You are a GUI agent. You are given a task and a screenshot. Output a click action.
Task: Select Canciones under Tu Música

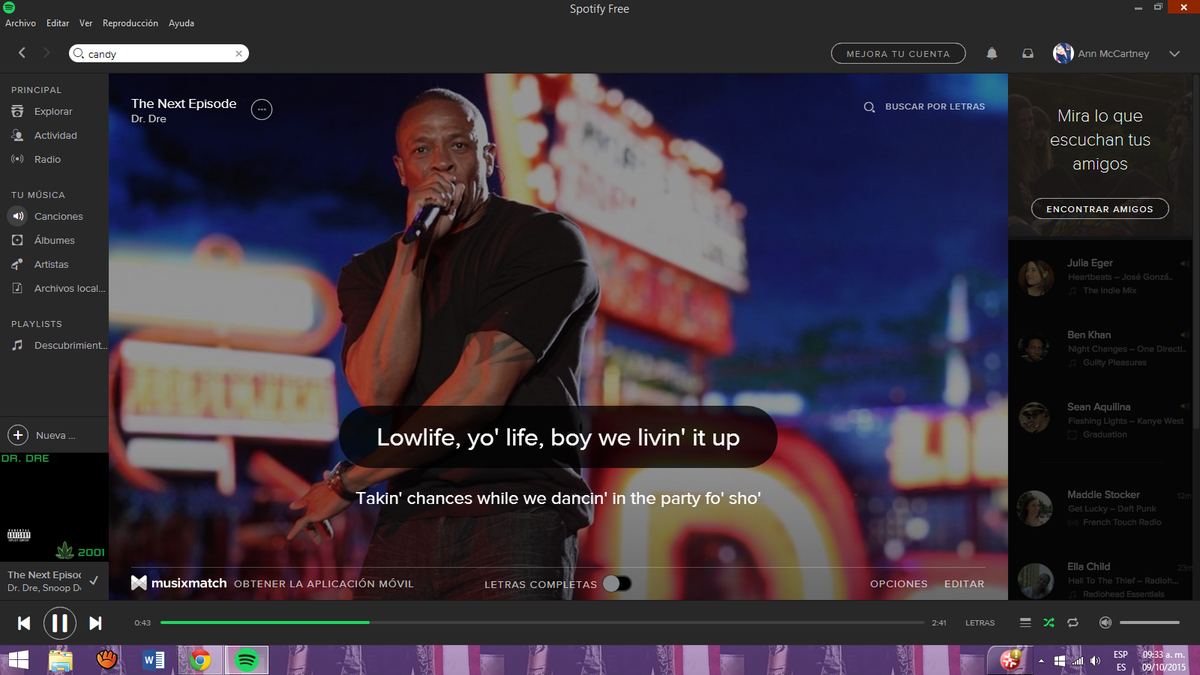pos(58,217)
